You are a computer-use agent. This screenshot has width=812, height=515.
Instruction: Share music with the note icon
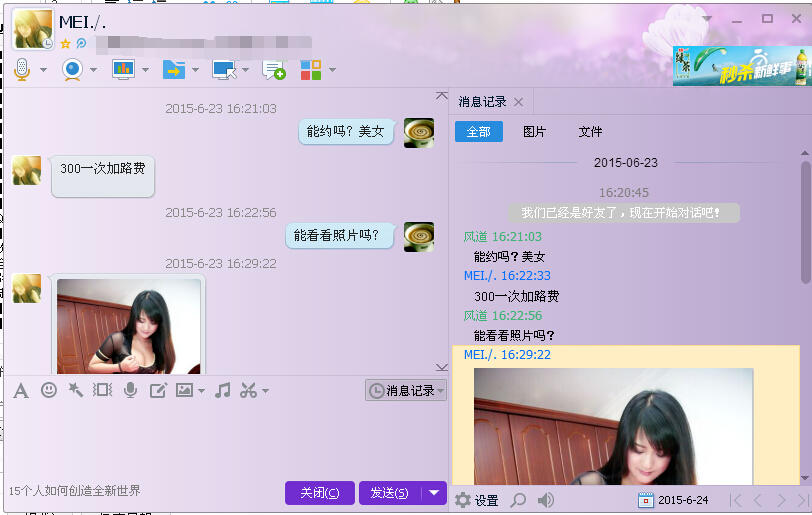[x=223, y=390]
